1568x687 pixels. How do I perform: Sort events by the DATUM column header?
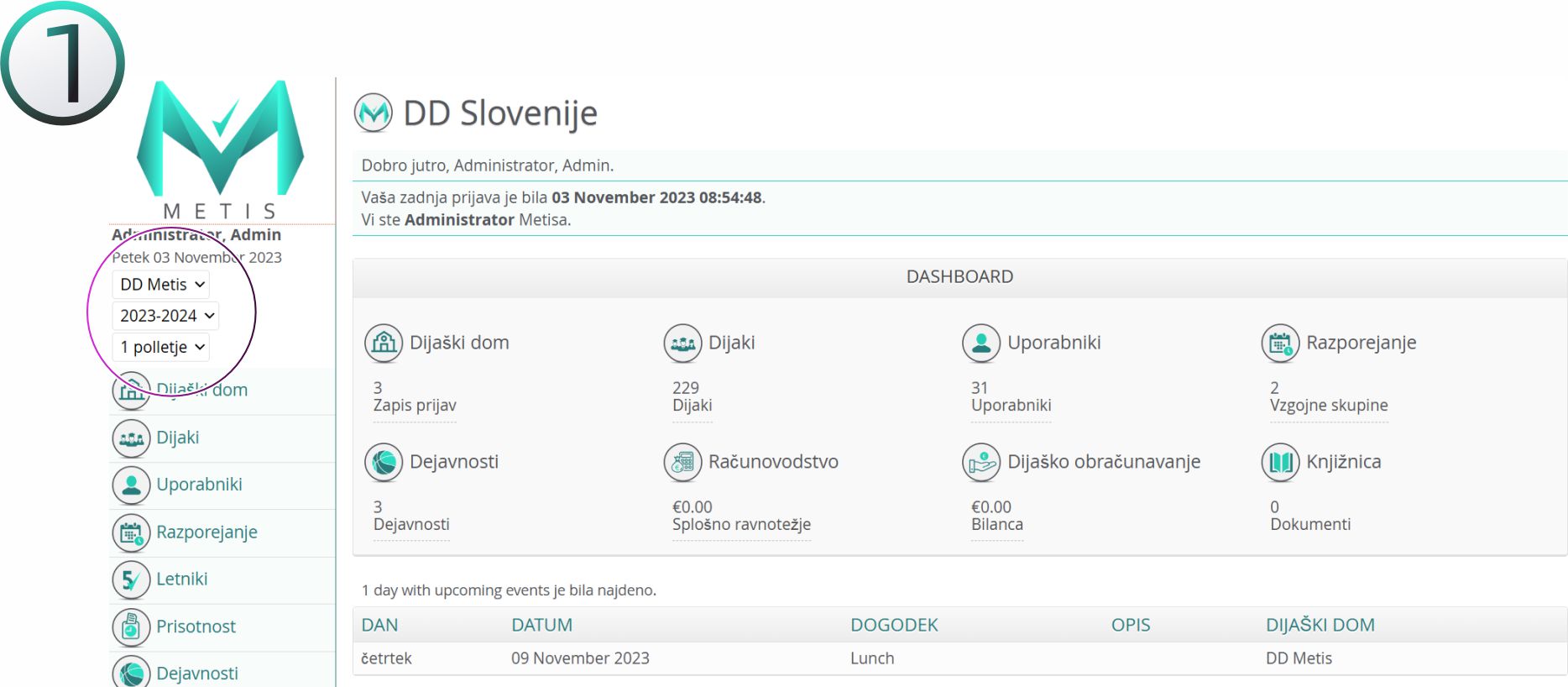click(x=541, y=625)
